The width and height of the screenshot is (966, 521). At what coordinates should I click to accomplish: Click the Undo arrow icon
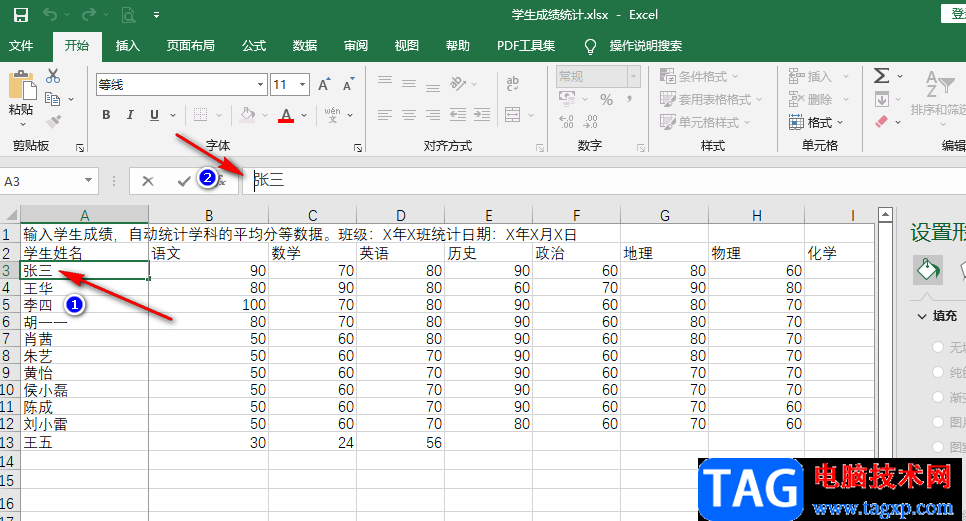(x=50, y=15)
